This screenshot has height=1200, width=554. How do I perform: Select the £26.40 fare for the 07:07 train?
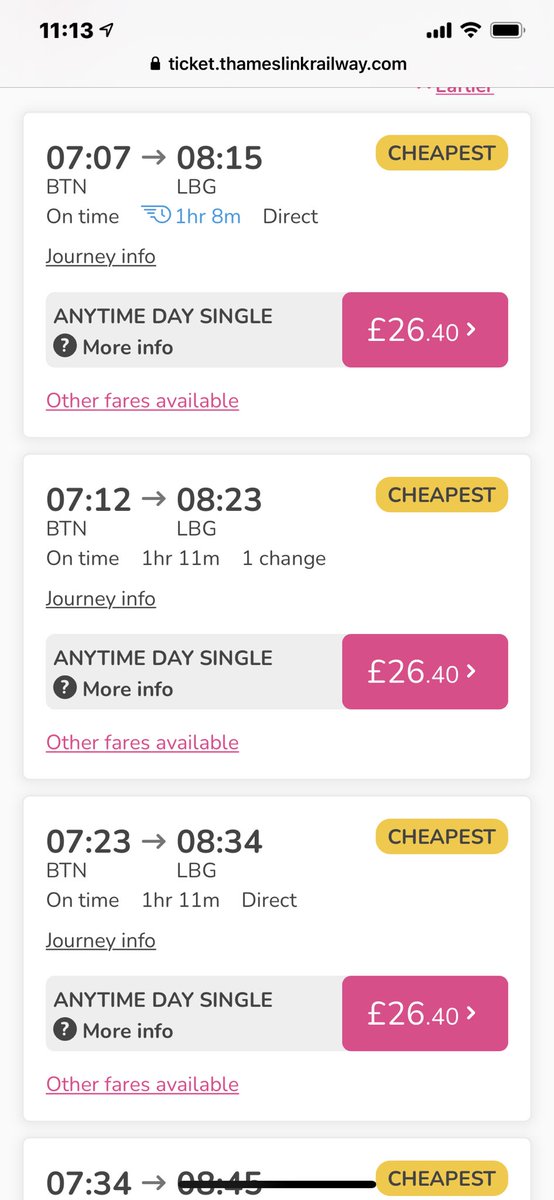tap(425, 330)
